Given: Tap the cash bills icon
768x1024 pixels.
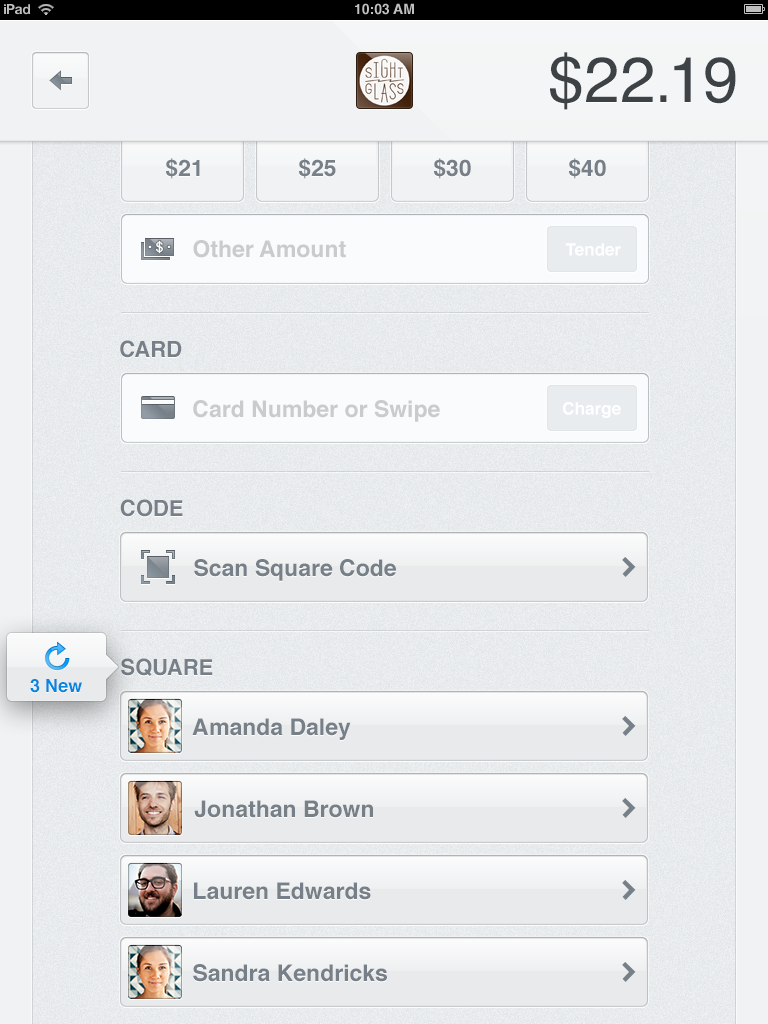Looking at the screenshot, I should point(157,249).
